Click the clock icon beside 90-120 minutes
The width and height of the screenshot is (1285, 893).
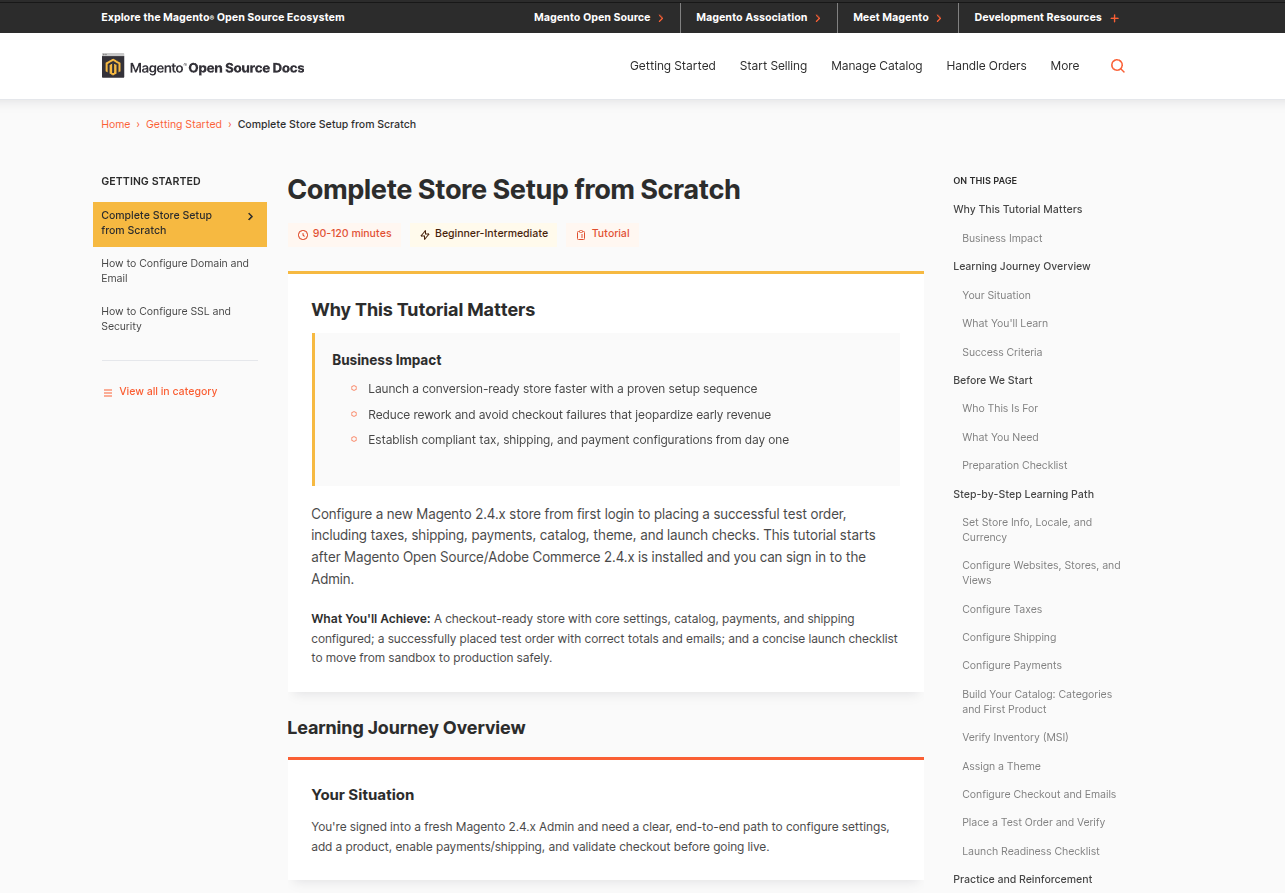pos(303,234)
